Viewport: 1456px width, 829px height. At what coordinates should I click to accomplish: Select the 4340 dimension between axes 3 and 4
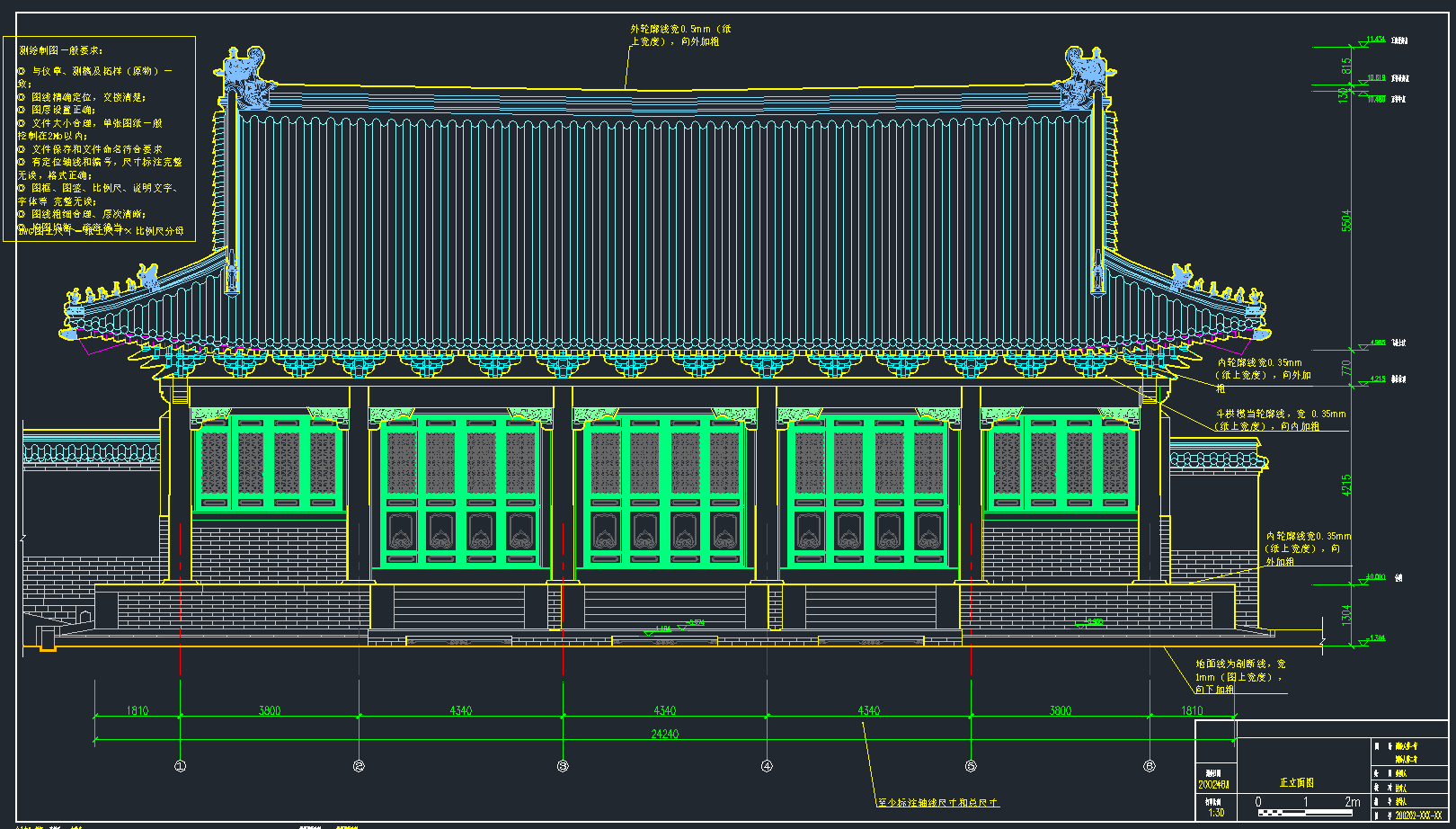[x=665, y=710]
